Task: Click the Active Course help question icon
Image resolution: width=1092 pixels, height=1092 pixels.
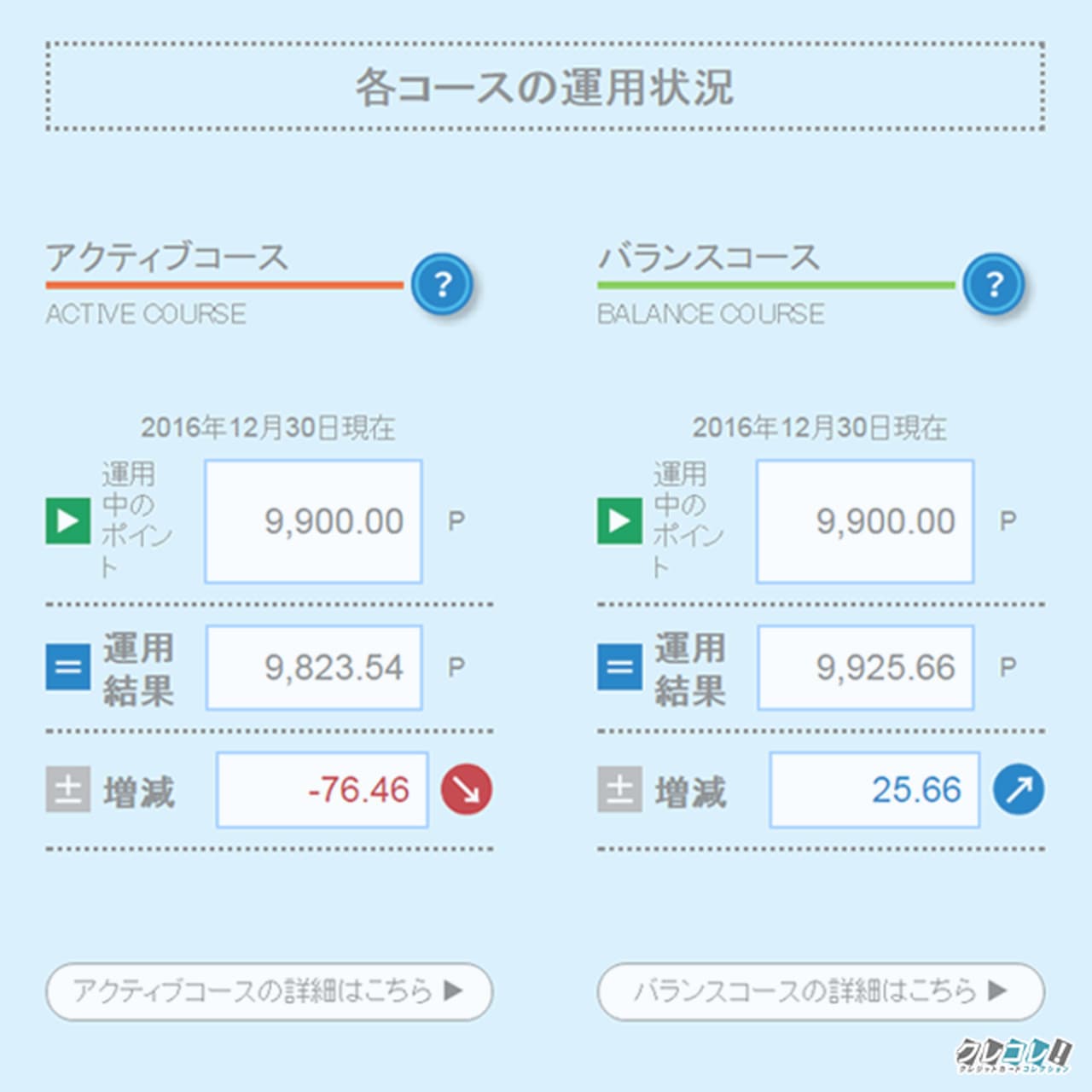Action: coord(442,284)
